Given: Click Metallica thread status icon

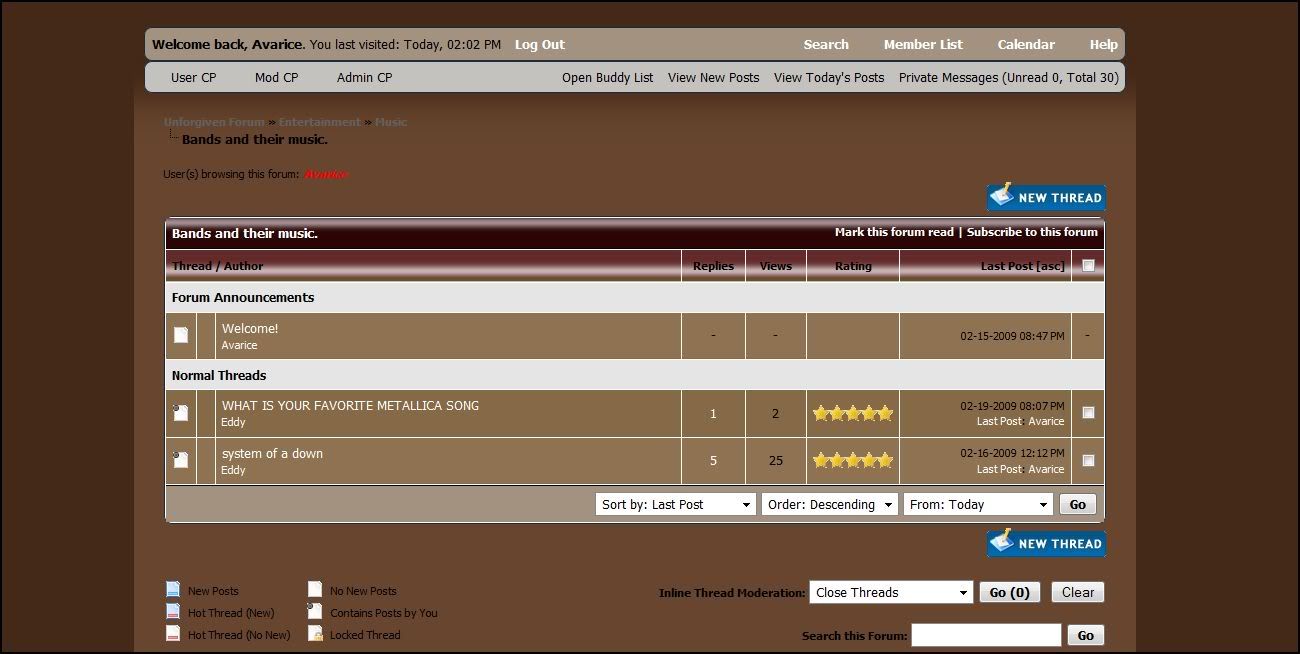Looking at the screenshot, I should [181, 413].
